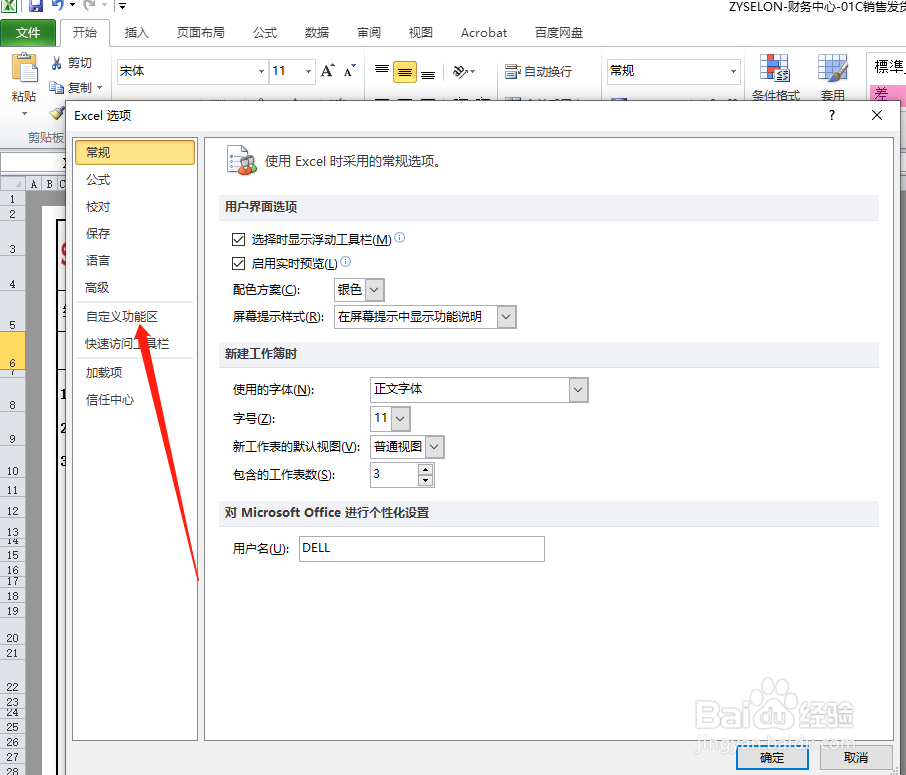Screen dimensions: 906x775
Task: Open the number format dropdown (常规)
Action: tap(733, 71)
